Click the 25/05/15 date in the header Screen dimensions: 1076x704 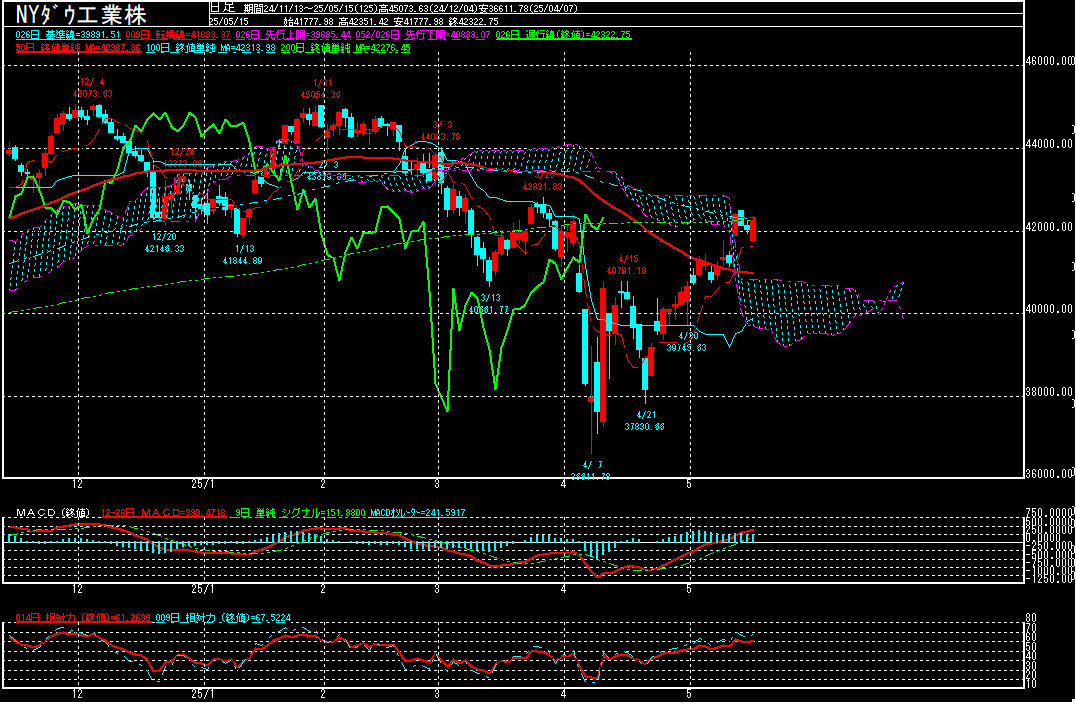coord(229,21)
